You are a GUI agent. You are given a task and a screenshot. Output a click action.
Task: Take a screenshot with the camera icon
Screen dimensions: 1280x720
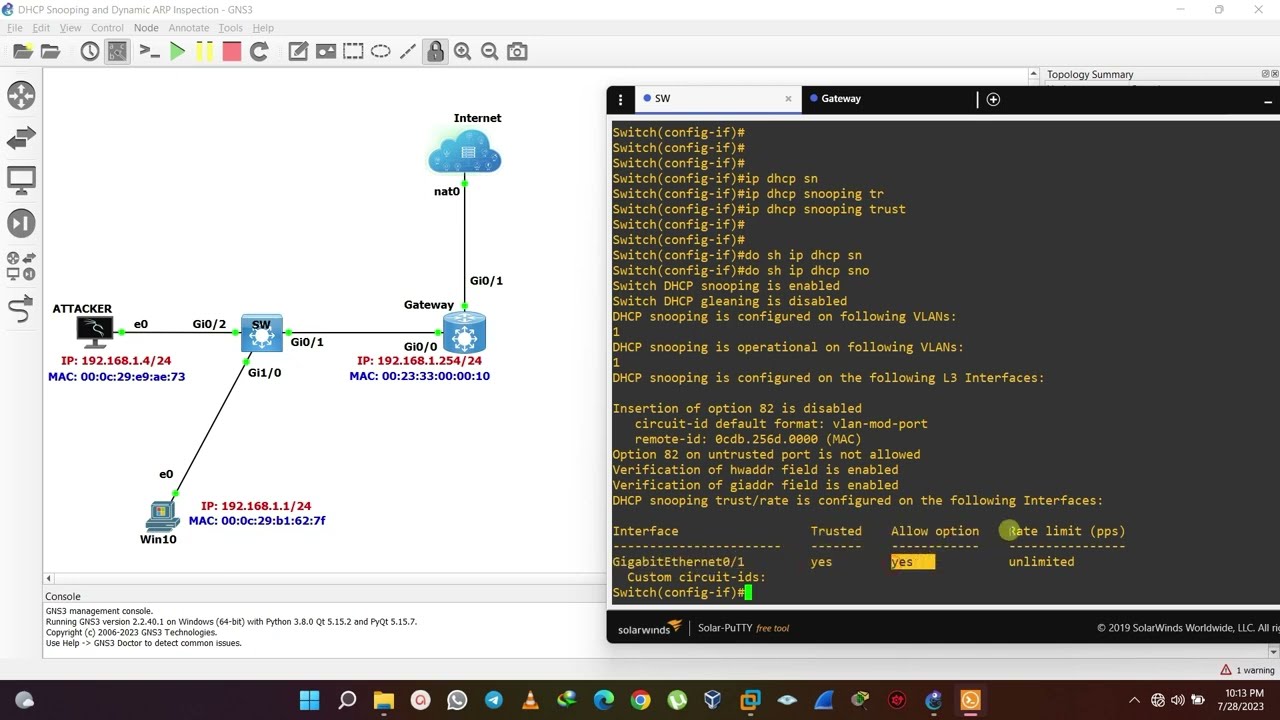517,51
